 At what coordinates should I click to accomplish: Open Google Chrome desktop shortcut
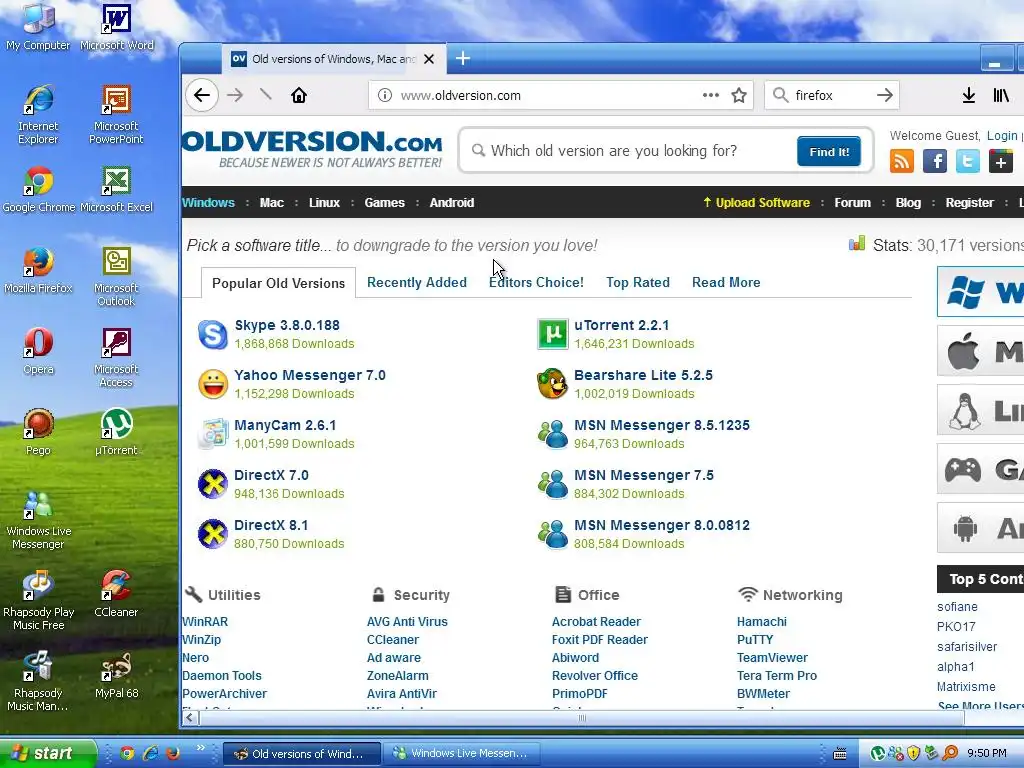(39, 189)
